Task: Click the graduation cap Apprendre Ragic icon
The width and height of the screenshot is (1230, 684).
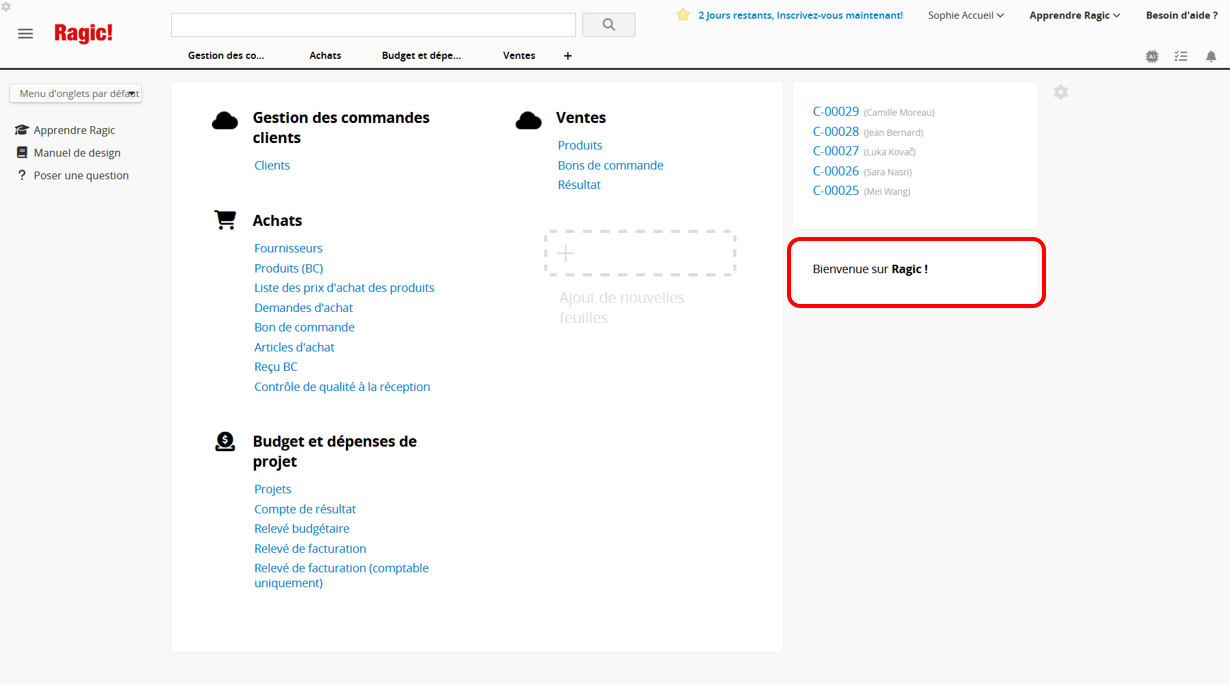Action: (22, 130)
